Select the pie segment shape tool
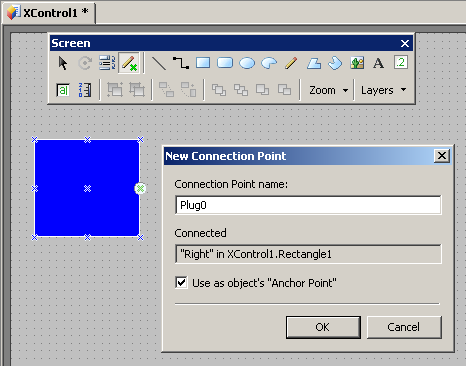466x366 pixels. click(269, 63)
